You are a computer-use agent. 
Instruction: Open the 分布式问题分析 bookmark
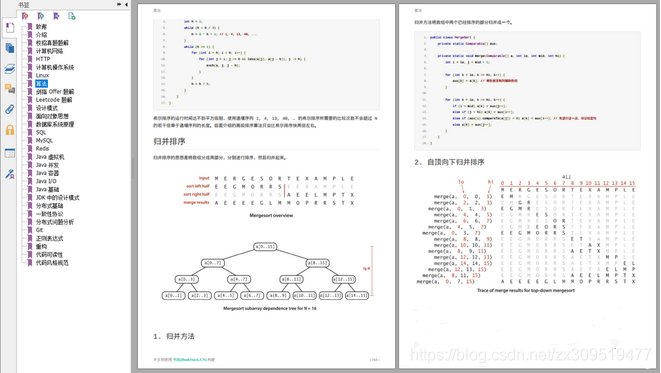(55, 222)
